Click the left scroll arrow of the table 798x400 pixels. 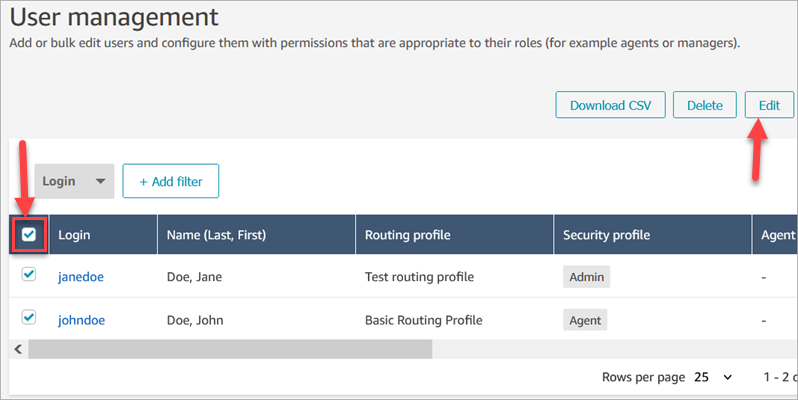click(16, 349)
